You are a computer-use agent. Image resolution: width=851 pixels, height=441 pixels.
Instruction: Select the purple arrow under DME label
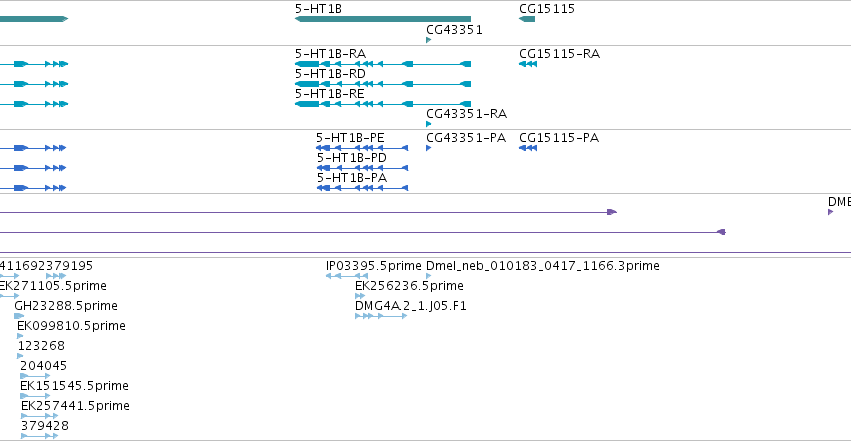(x=830, y=212)
